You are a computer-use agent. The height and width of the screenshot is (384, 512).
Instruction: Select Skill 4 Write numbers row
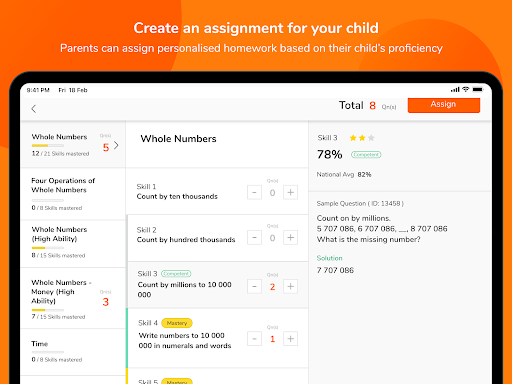[x=217, y=338]
